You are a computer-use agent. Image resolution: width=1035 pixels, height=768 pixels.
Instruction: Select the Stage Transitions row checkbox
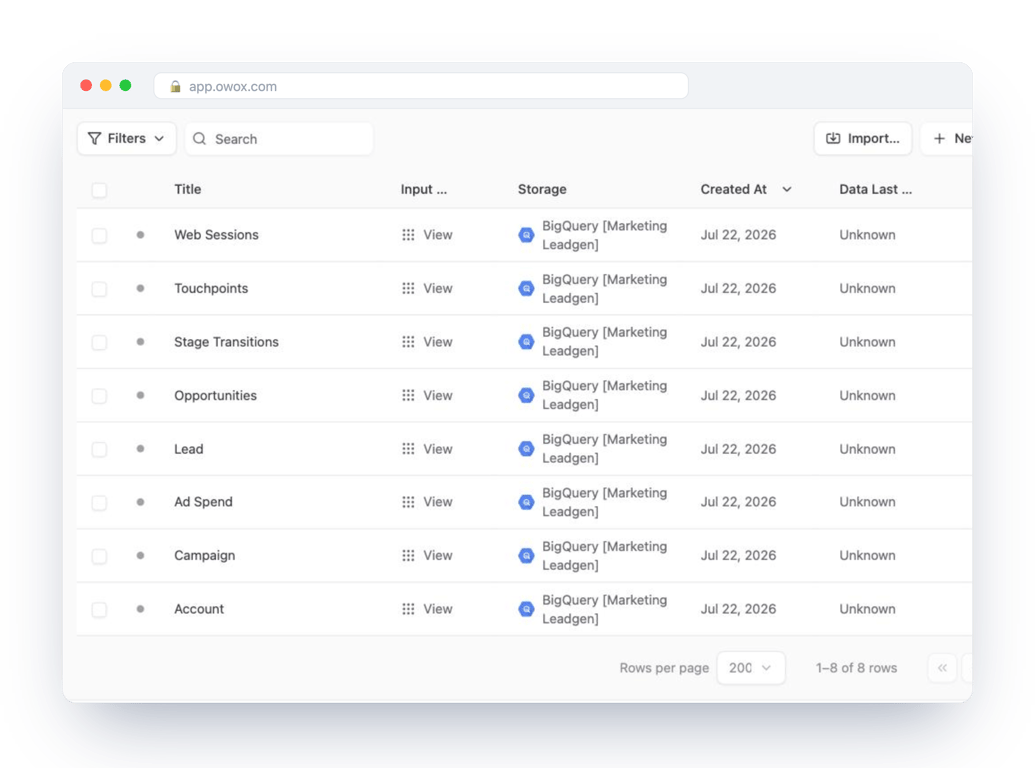pyautogui.click(x=99, y=342)
